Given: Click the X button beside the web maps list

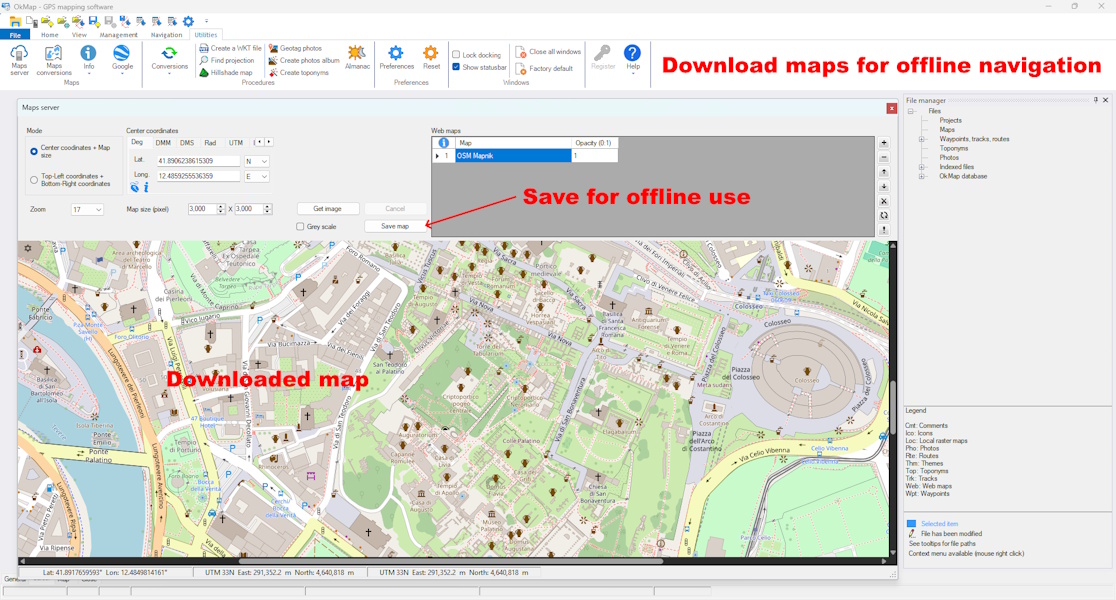Looking at the screenshot, I should (x=884, y=201).
